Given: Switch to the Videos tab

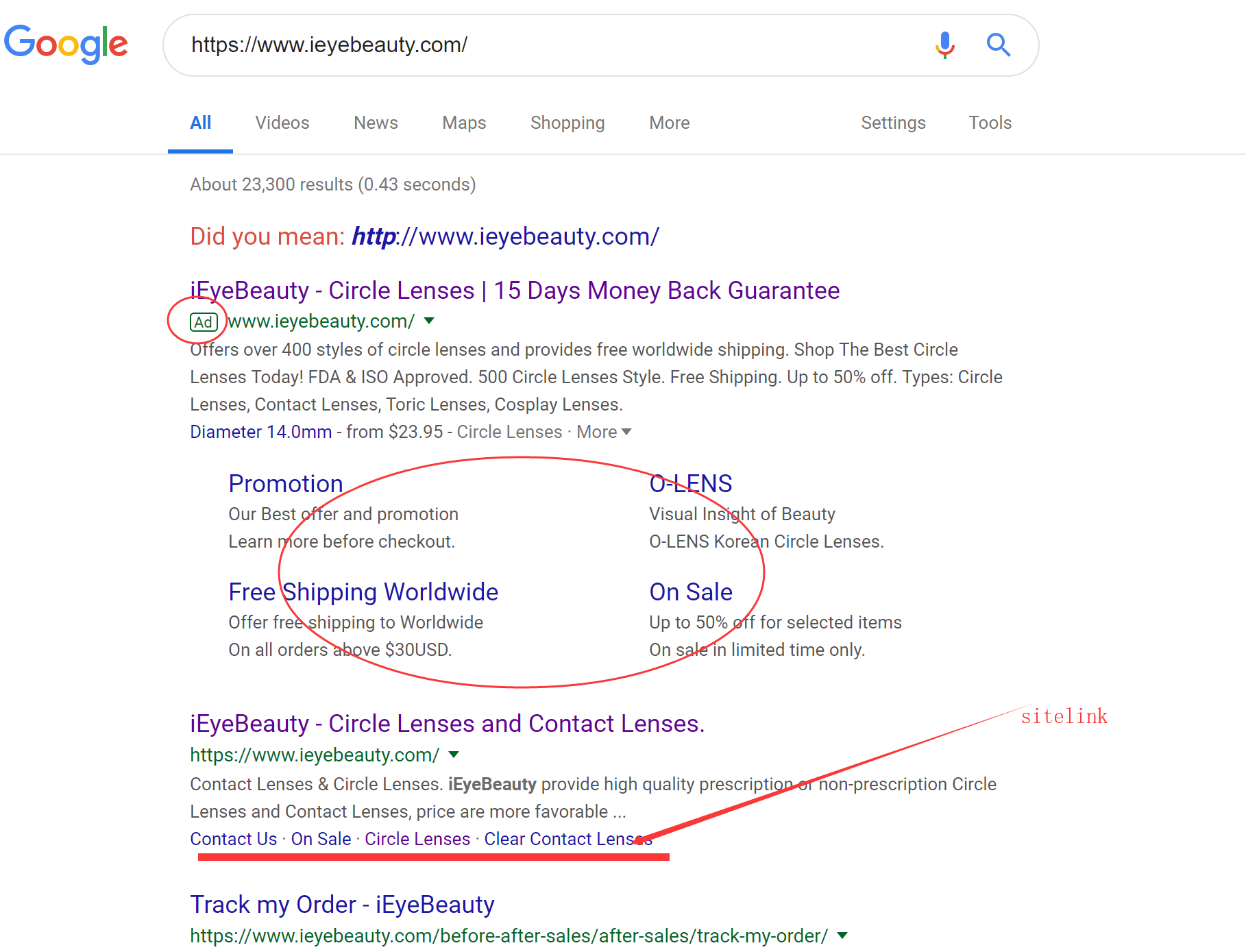Looking at the screenshot, I should (x=282, y=123).
